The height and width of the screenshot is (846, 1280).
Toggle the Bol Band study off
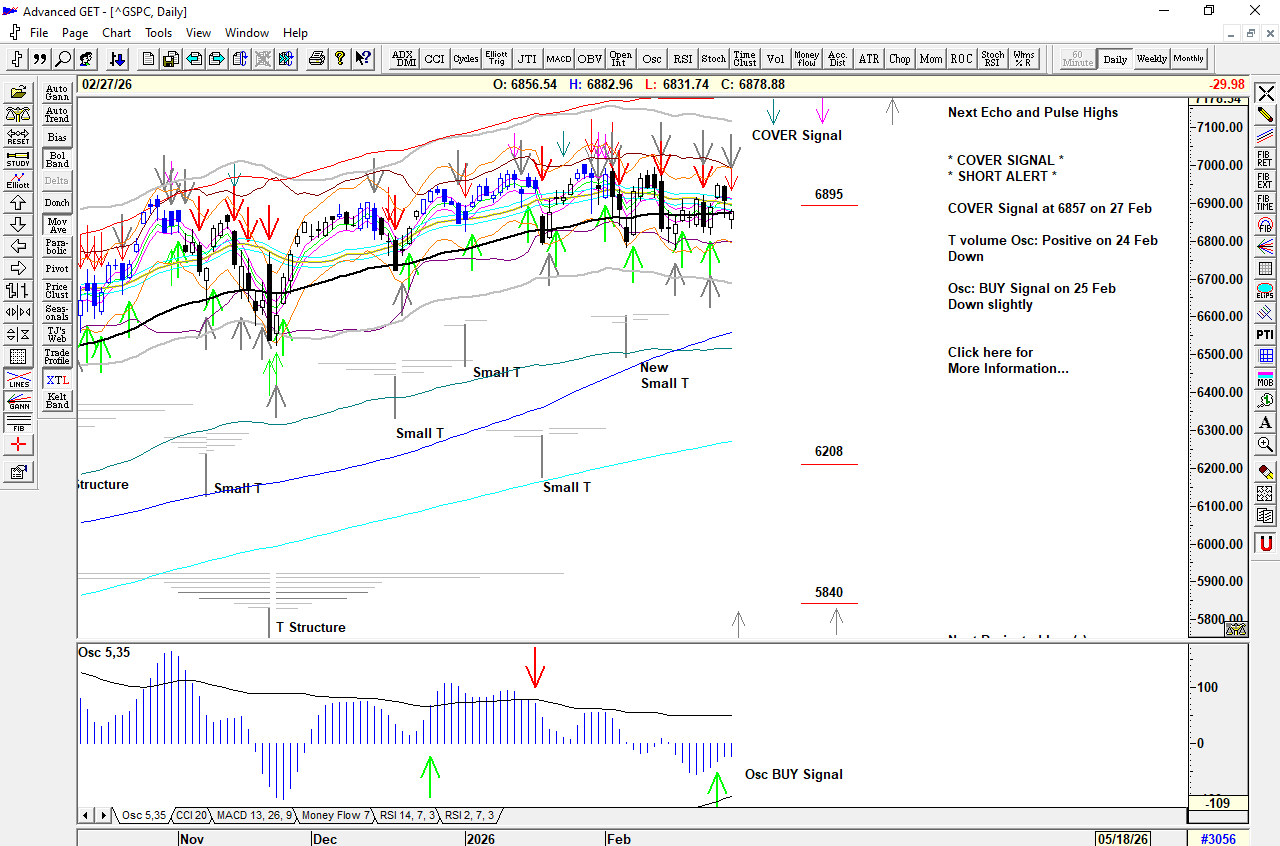point(57,159)
